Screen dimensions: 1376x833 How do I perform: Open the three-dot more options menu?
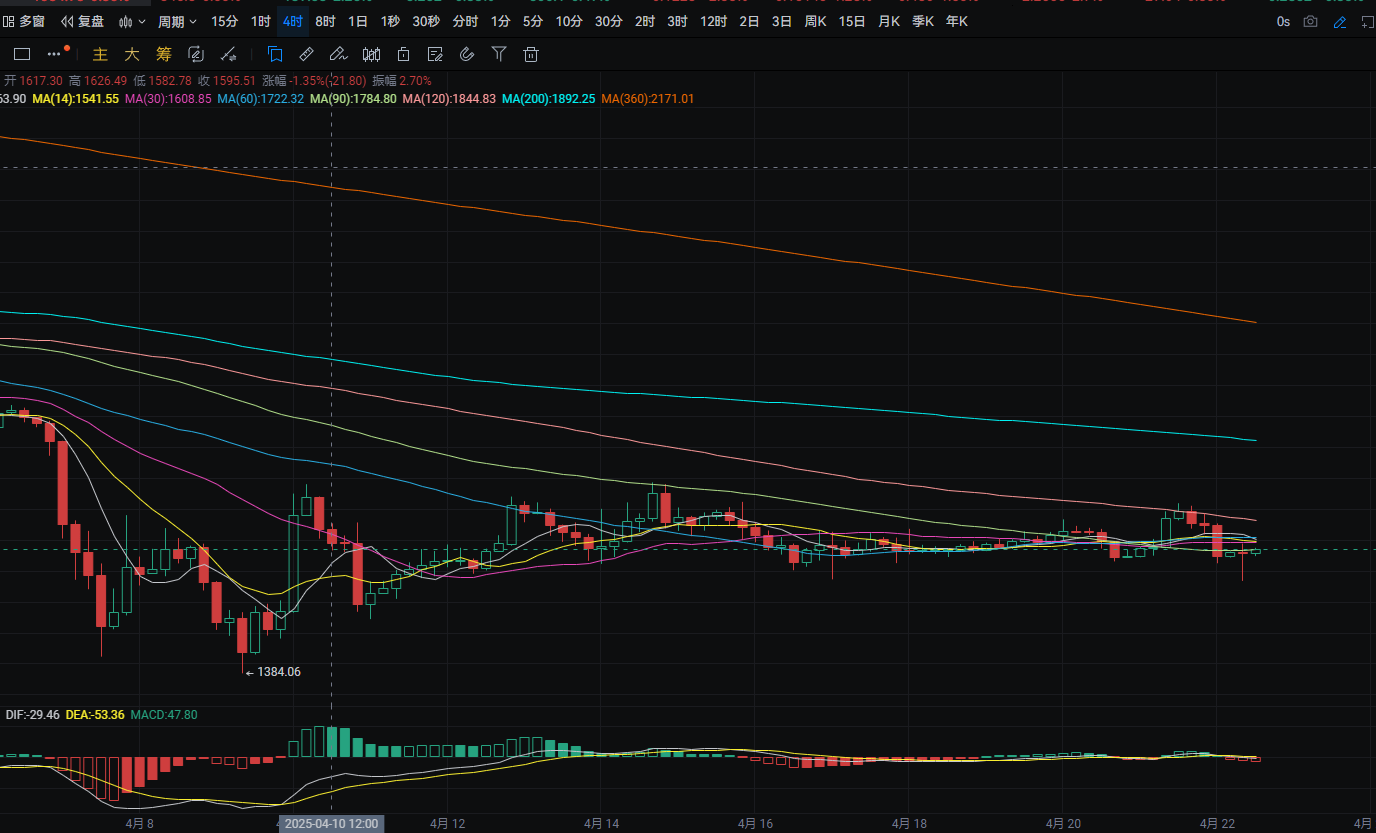pos(56,54)
